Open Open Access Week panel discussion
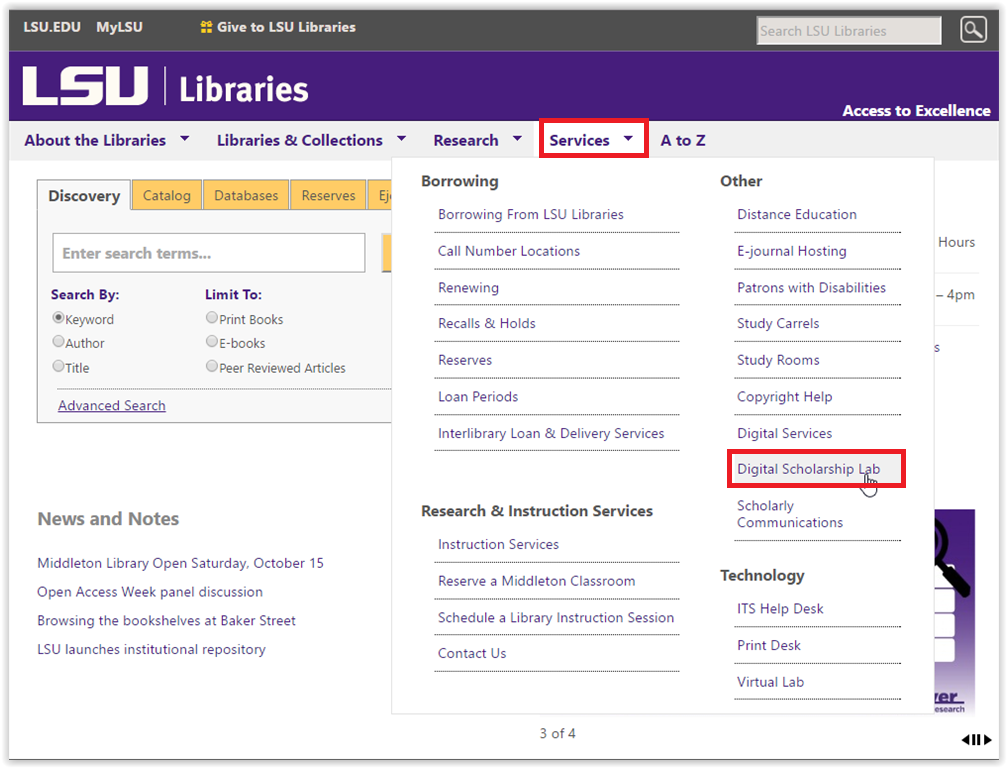The height and width of the screenshot is (768, 1007). click(150, 591)
